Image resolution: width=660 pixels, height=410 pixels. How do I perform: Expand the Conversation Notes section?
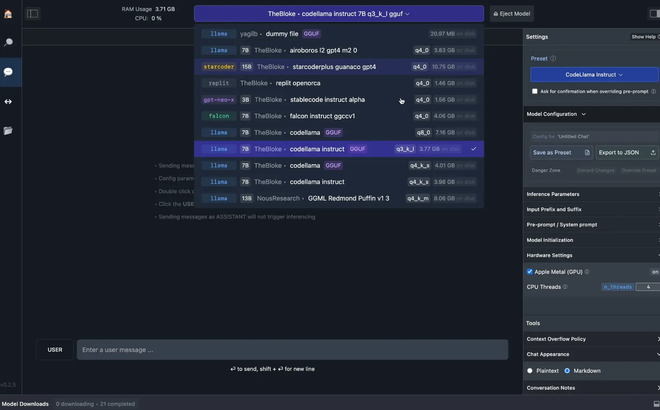click(591, 388)
